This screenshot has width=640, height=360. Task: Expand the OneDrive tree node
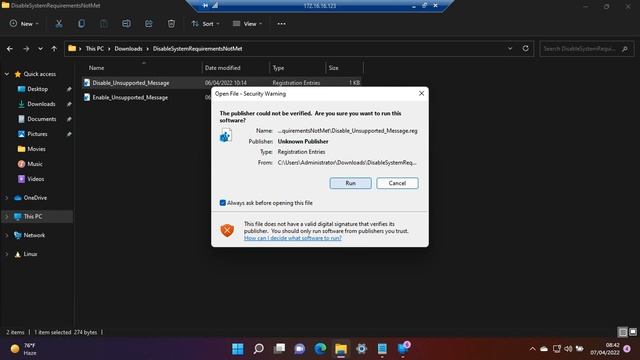point(7,198)
